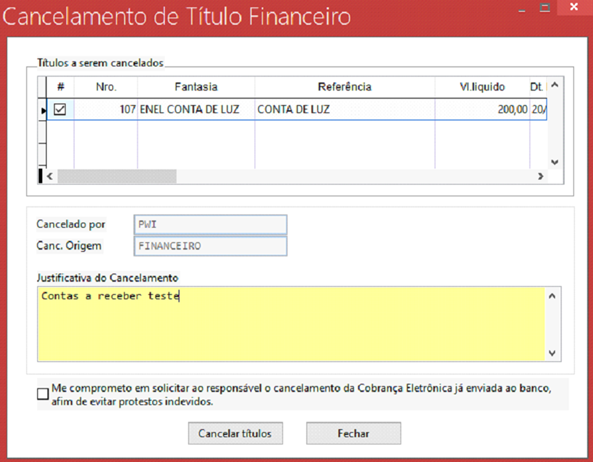The height and width of the screenshot is (462, 593).
Task: Click the Vl.liquido column header
Action: click(x=482, y=87)
